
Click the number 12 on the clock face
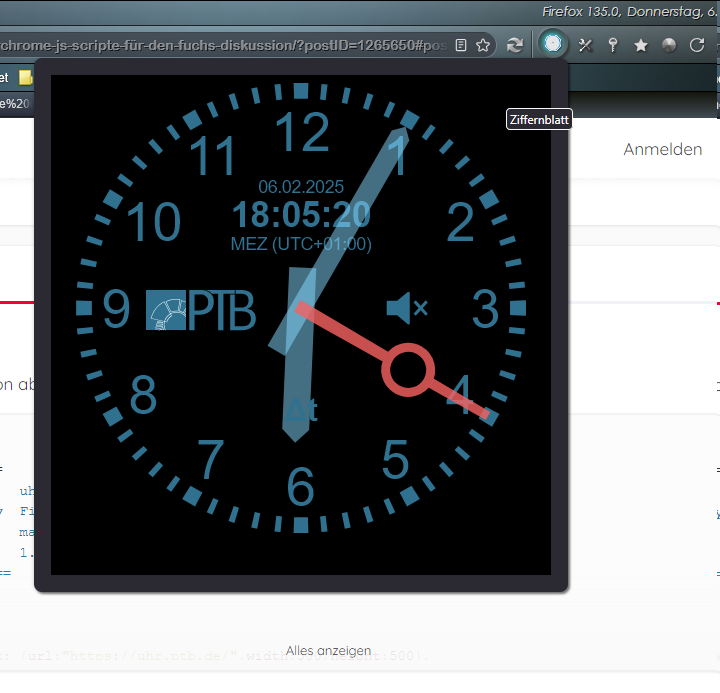301,131
